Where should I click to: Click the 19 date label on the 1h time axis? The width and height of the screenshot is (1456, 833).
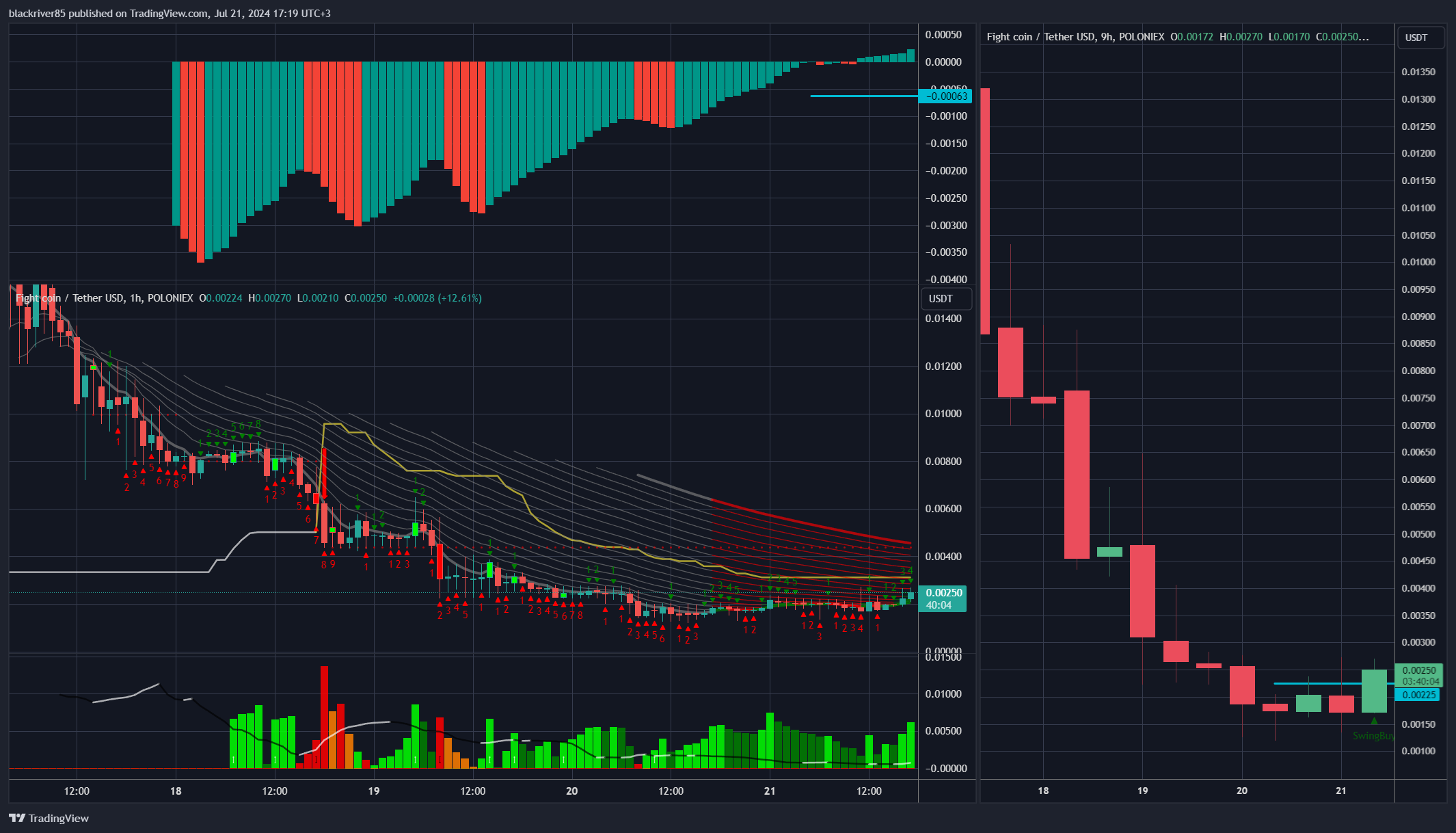click(373, 791)
